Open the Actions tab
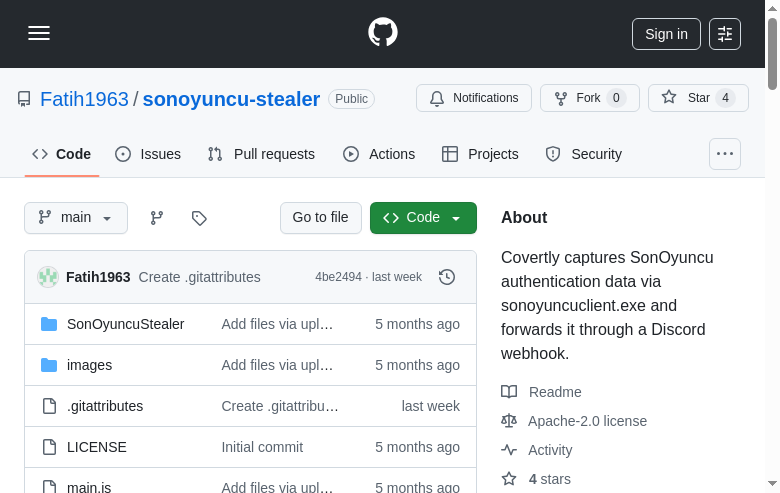The height and width of the screenshot is (493, 780). click(379, 154)
